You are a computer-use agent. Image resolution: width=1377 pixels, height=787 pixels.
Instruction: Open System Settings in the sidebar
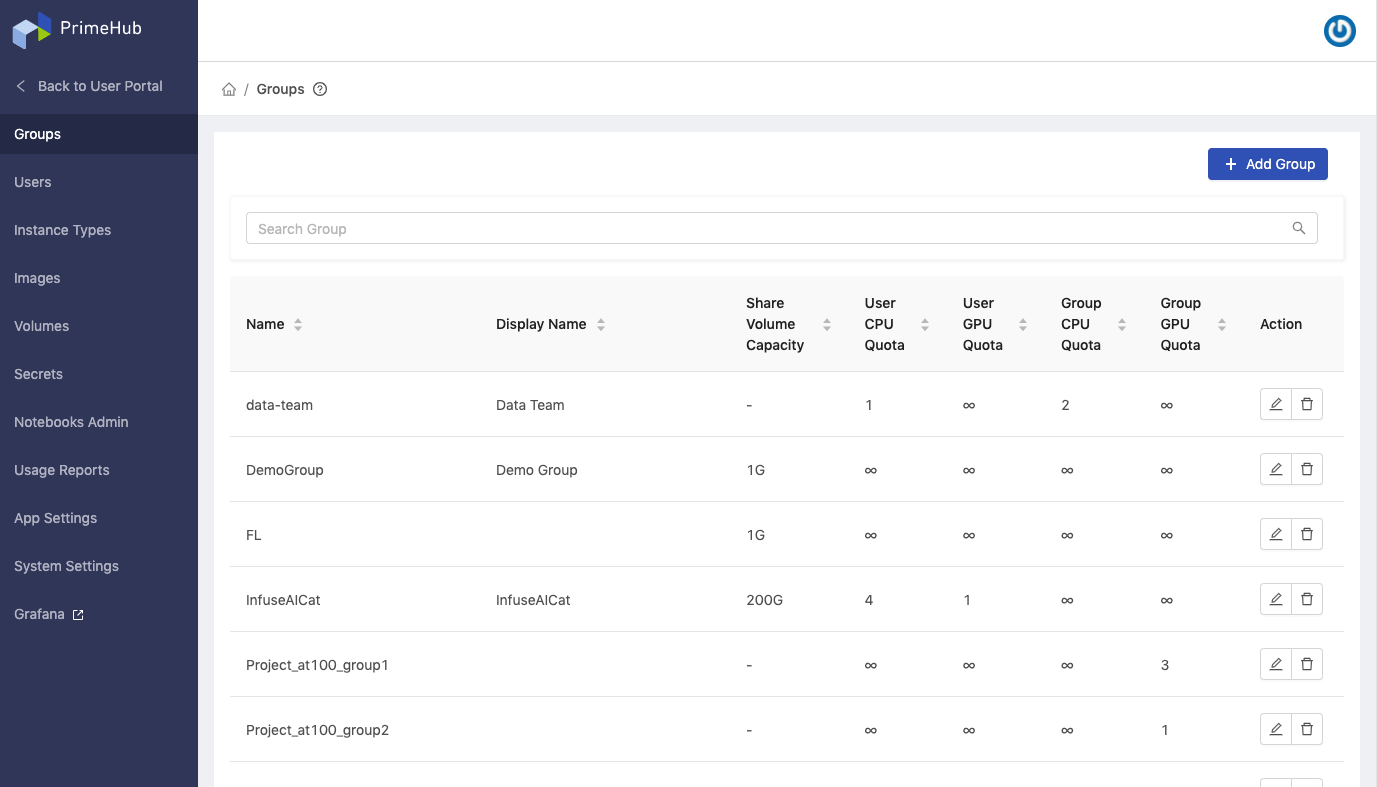pyautogui.click(x=99, y=566)
